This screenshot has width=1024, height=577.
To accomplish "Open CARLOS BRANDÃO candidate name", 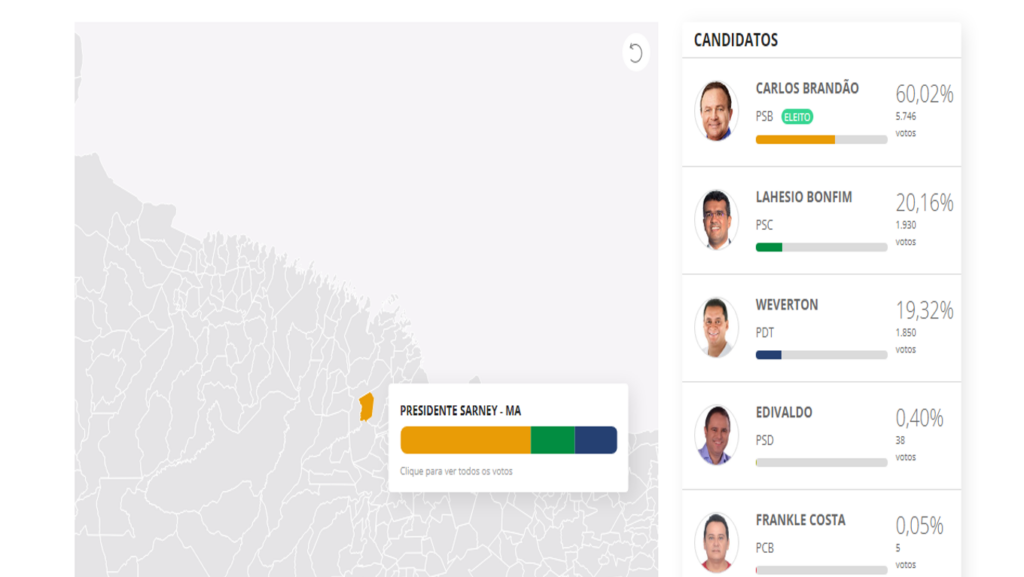I will coord(807,89).
